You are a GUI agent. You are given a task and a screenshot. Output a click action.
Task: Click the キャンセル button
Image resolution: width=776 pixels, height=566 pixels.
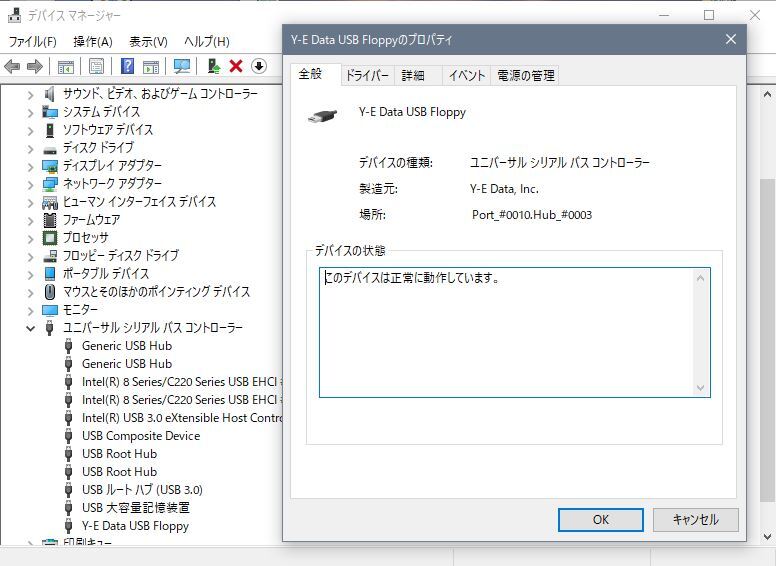coord(695,519)
